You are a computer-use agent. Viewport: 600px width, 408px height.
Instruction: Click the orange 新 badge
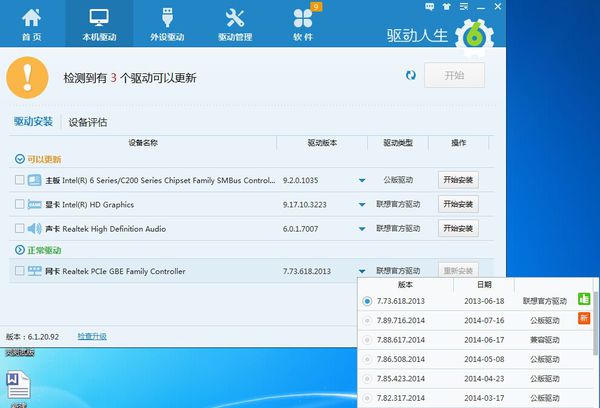[584, 318]
